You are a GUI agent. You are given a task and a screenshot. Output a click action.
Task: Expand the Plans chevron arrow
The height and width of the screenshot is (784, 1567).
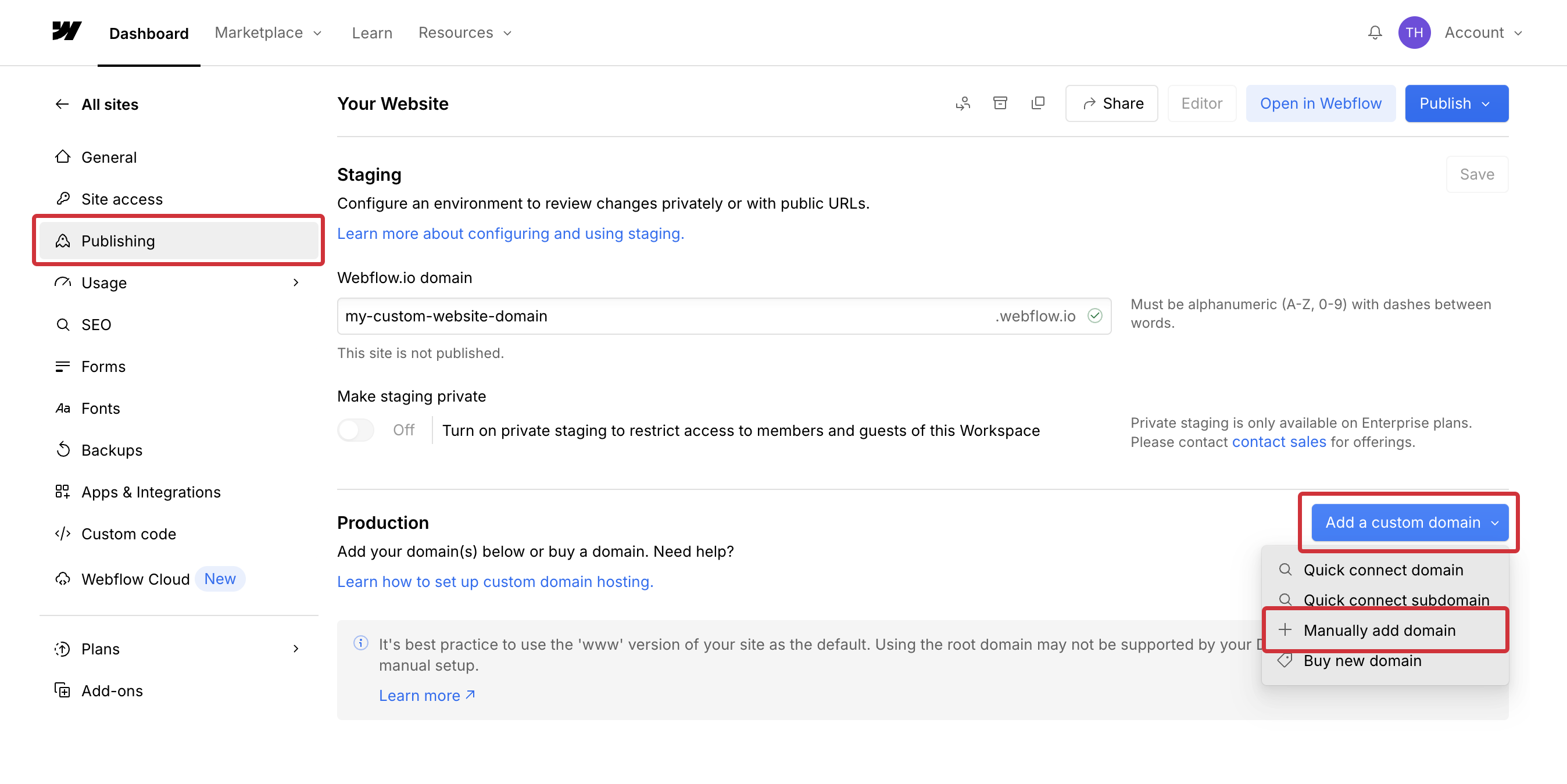tap(296, 649)
